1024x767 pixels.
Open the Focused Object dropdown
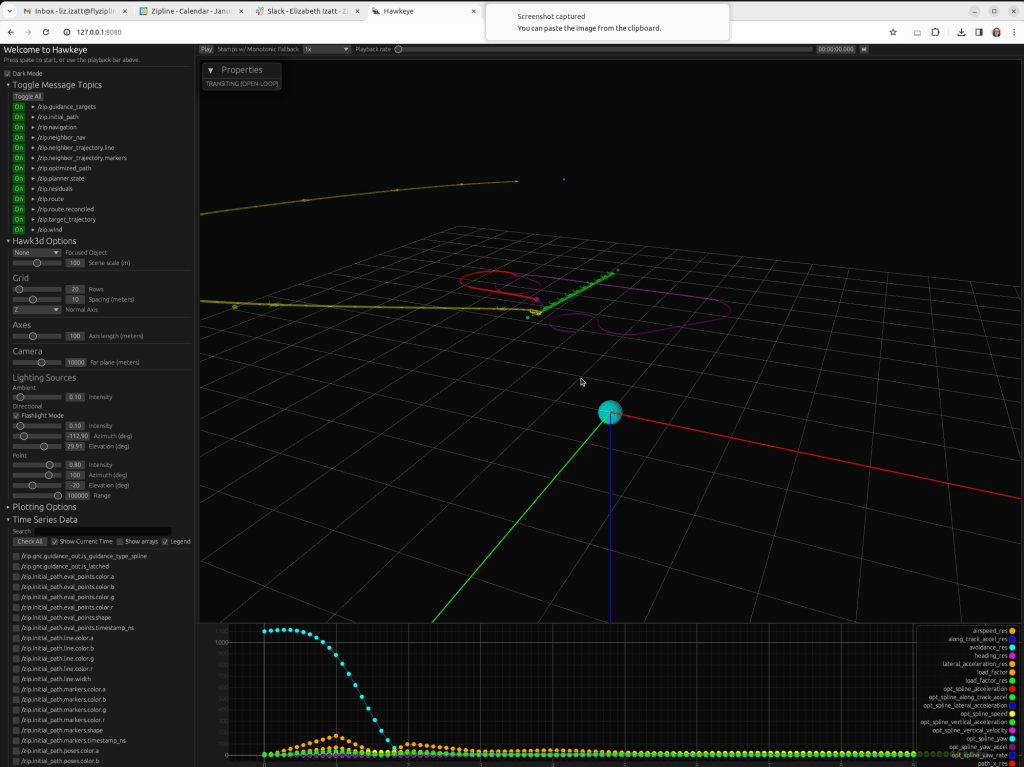pyautogui.click(x=37, y=253)
